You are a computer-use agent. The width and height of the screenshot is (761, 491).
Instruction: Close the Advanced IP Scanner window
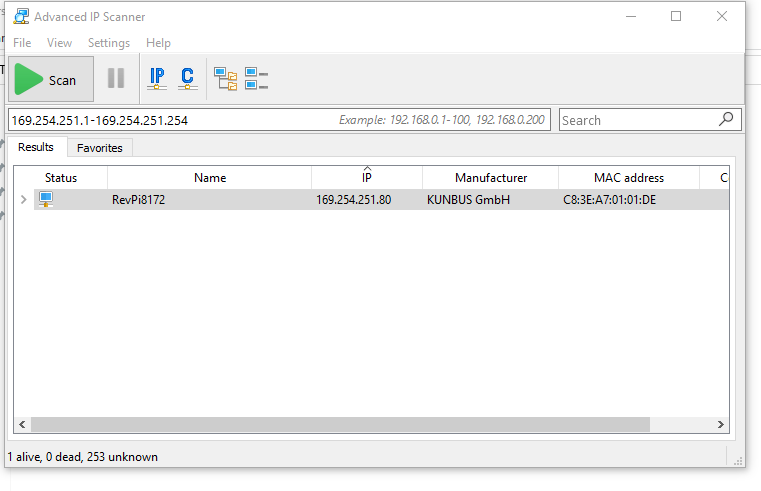(x=722, y=16)
